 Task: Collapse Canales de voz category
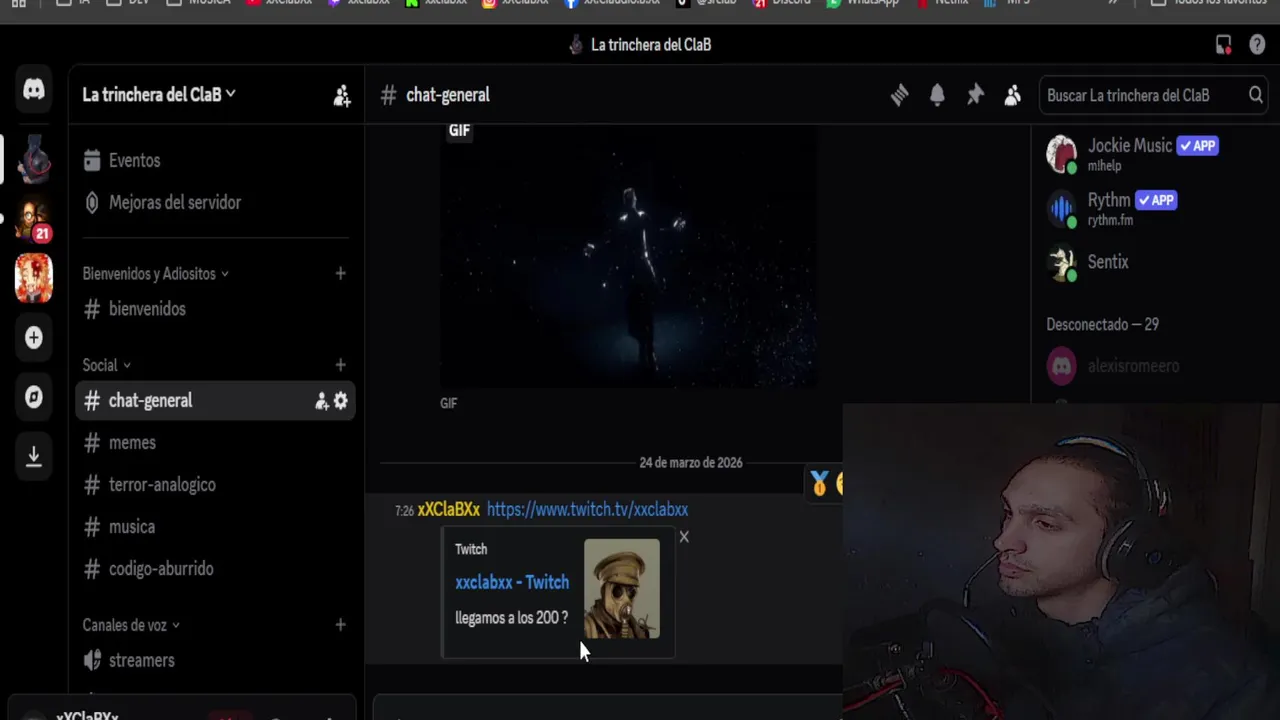131,625
